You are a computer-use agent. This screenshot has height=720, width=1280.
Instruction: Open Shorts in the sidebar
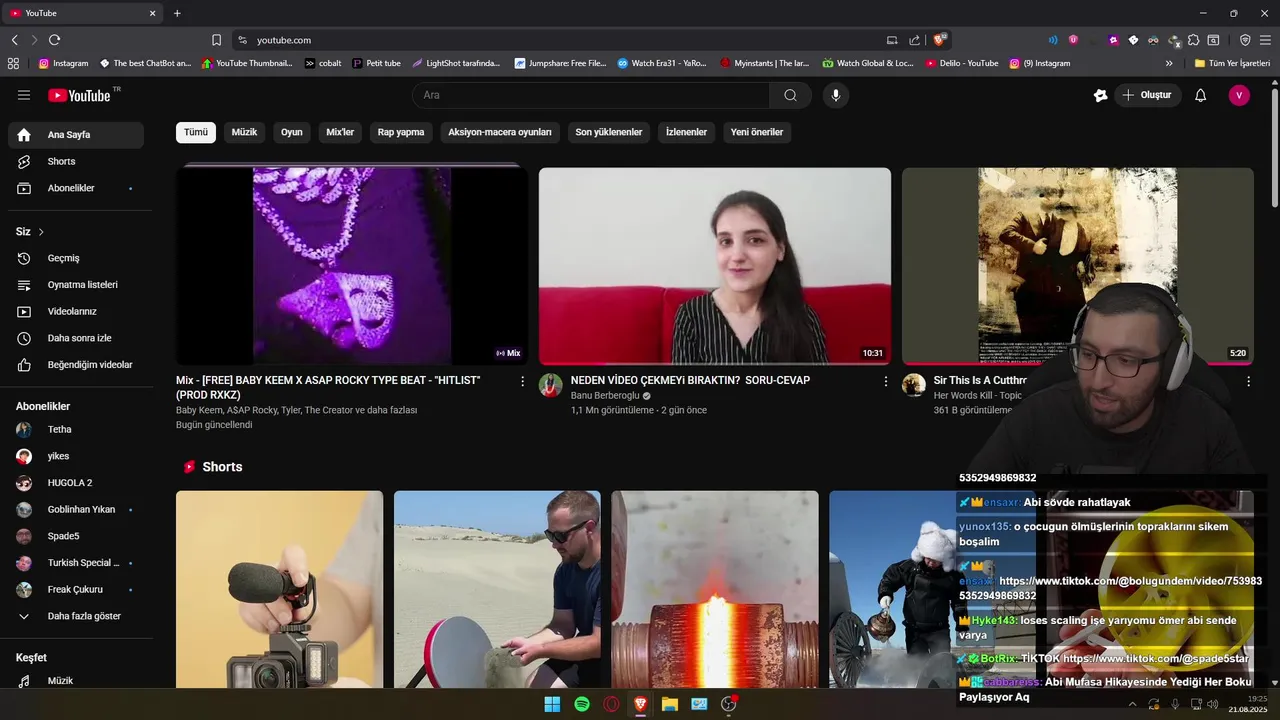pyautogui.click(x=76, y=161)
